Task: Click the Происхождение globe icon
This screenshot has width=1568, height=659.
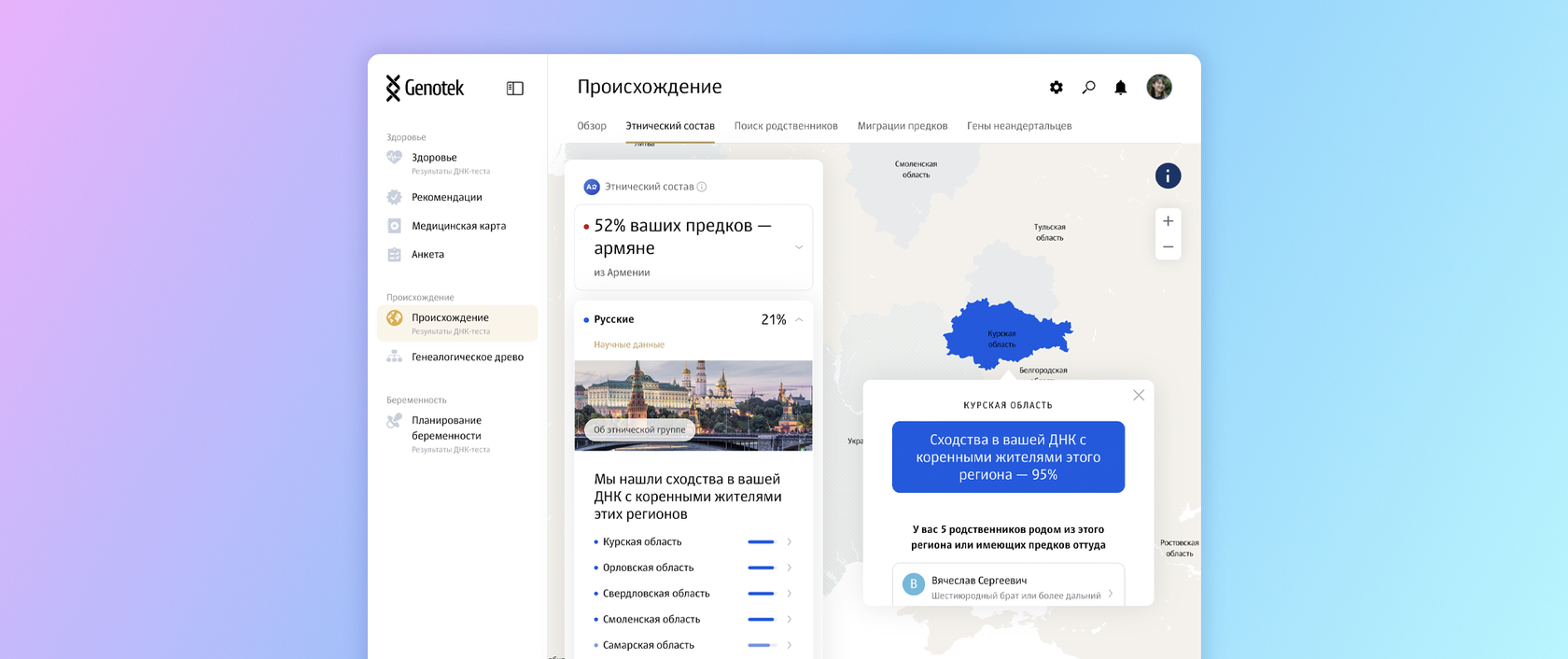Action: click(395, 318)
